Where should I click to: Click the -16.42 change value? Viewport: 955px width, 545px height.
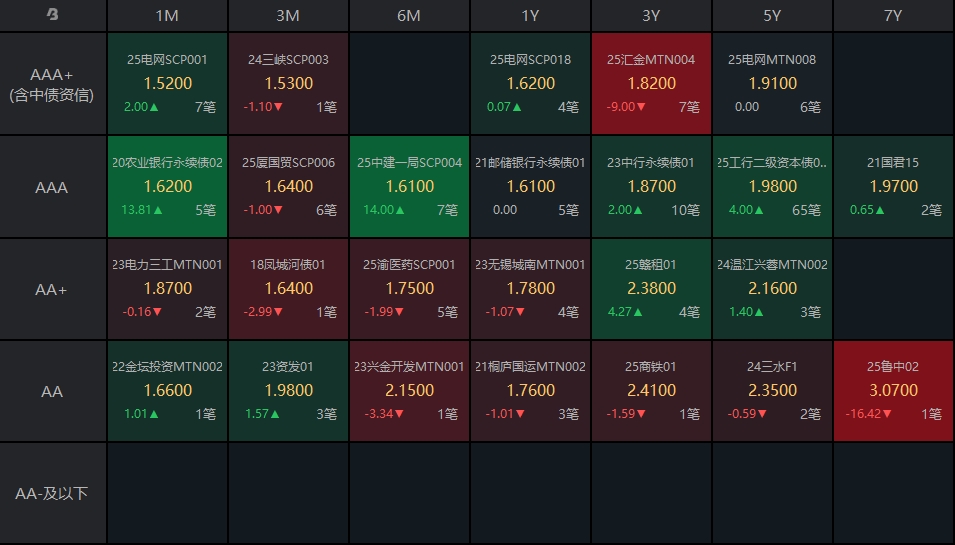(863, 414)
